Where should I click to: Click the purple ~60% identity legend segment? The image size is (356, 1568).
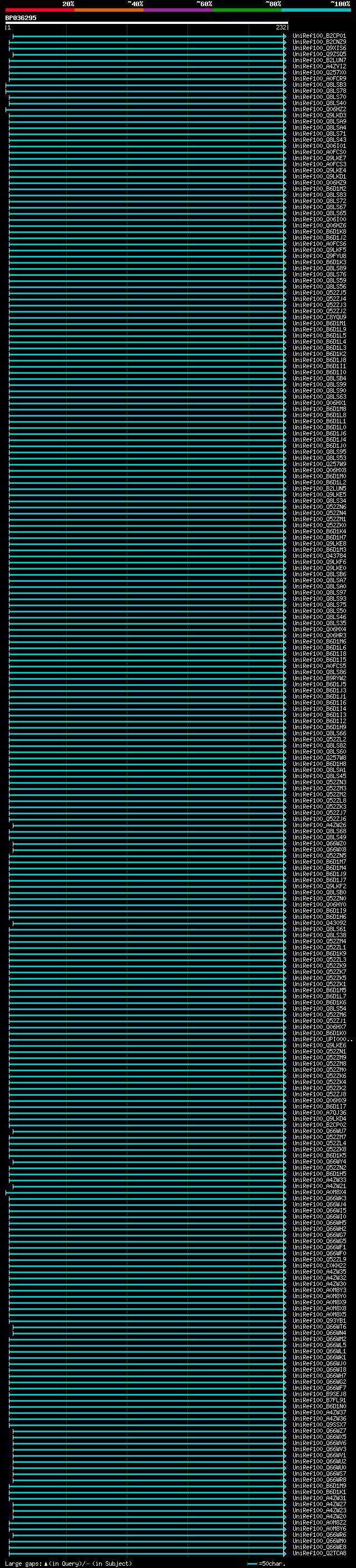click(x=179, y=10)
